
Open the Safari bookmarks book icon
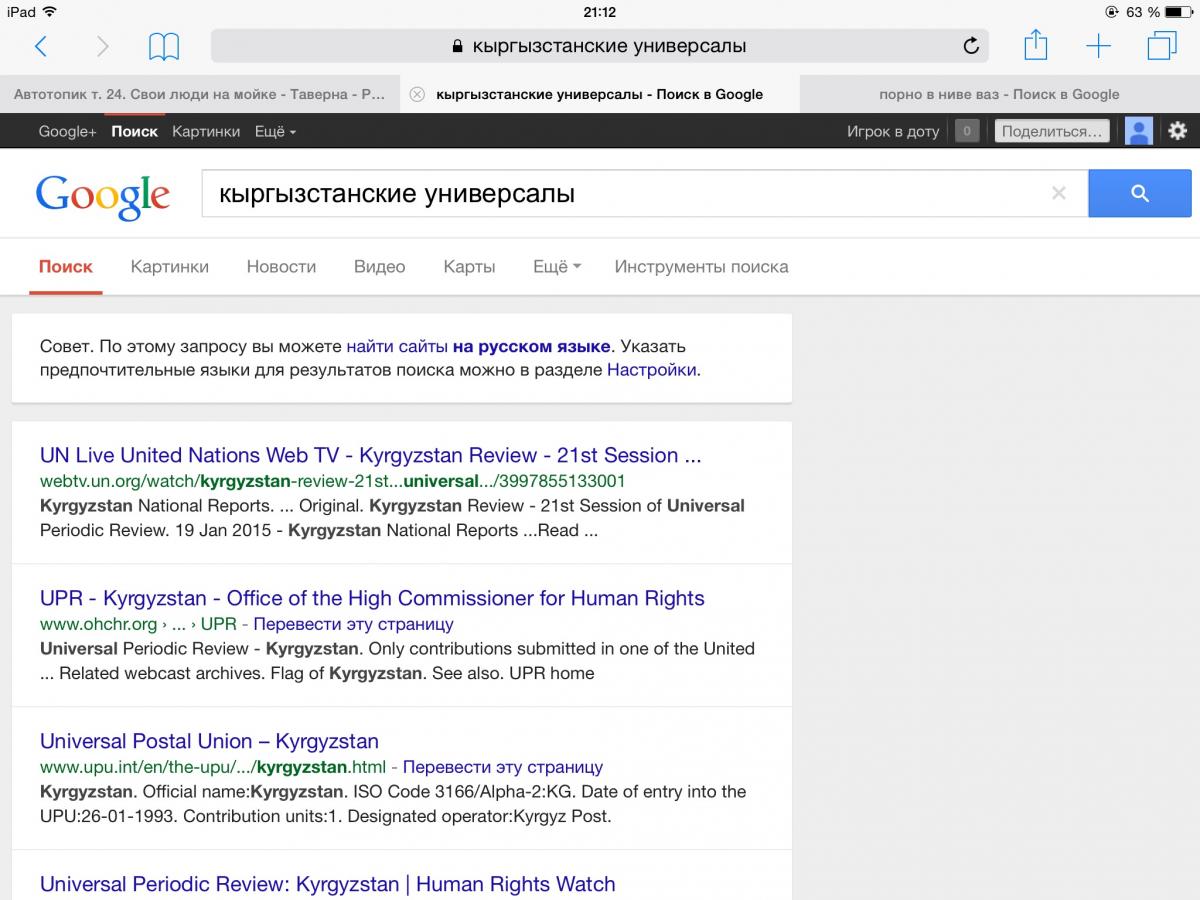point(164,46)
